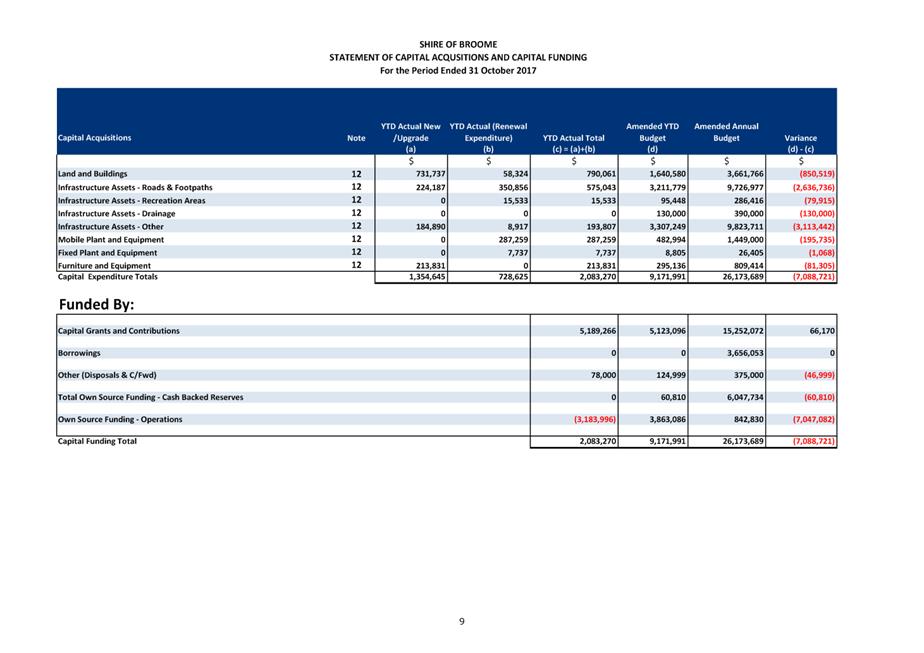Select 'Mobile Plant and Equipment' label
The width and height of the screenshot is (924, 653).
coord(111,239)
